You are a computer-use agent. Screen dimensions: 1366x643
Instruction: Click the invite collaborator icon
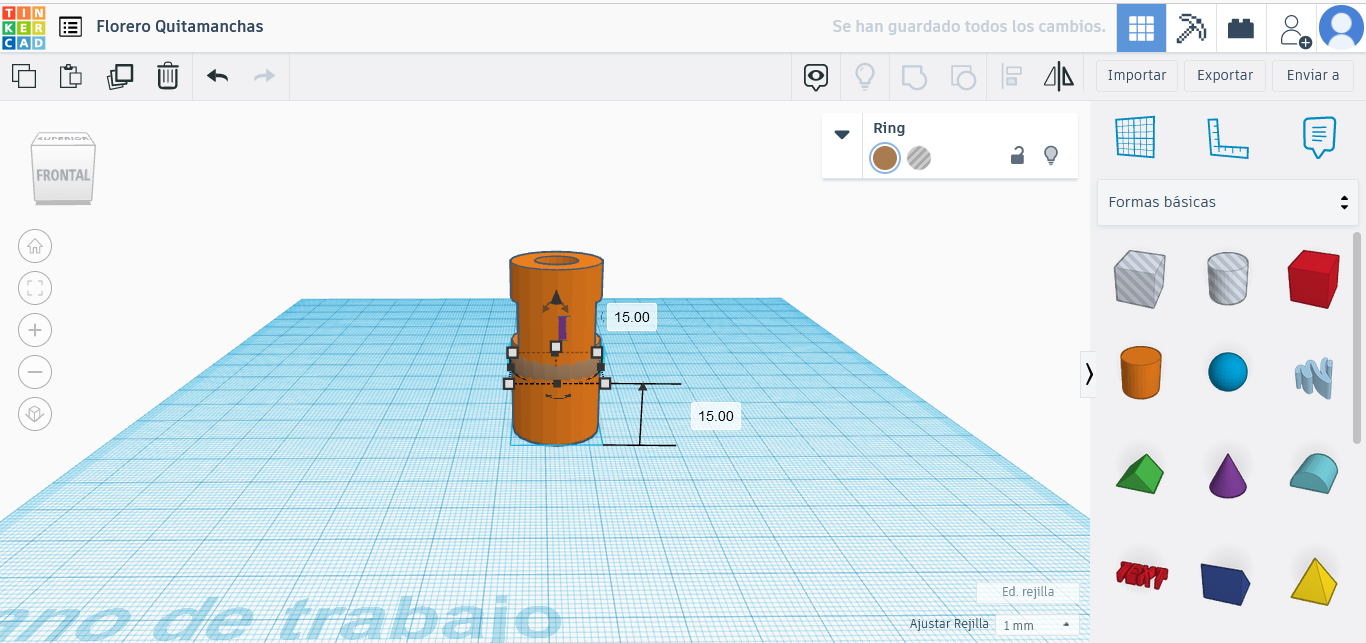click(x=1293, y=28)
